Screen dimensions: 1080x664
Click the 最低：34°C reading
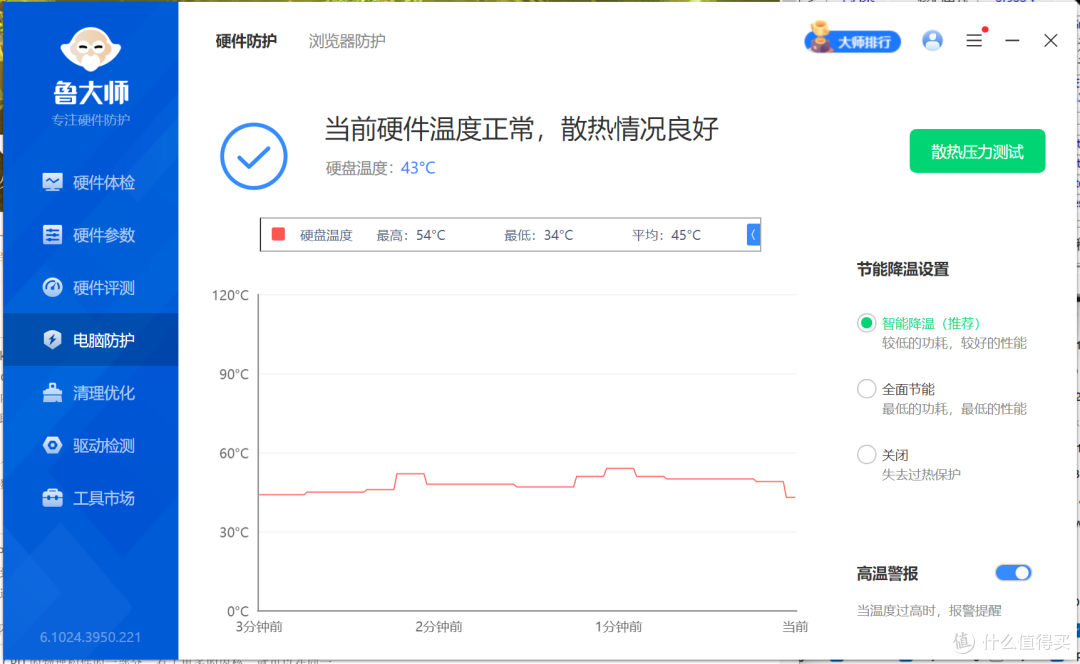(x=539, y=236)
